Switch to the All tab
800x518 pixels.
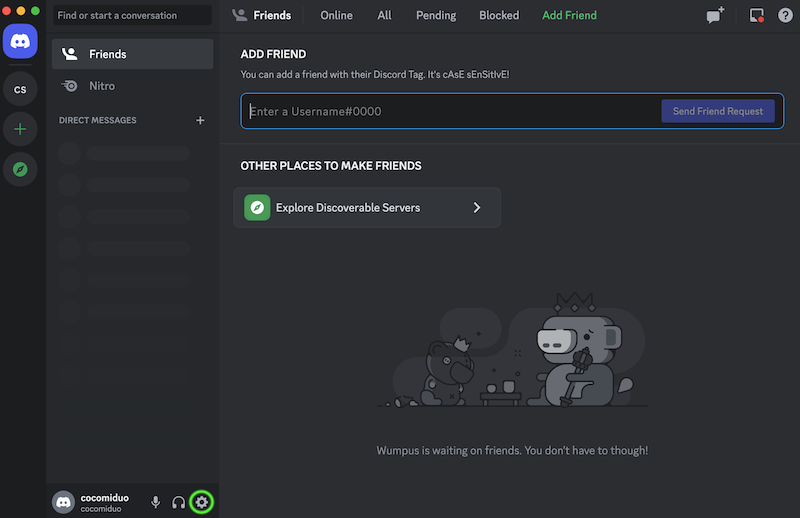(384, 16)
